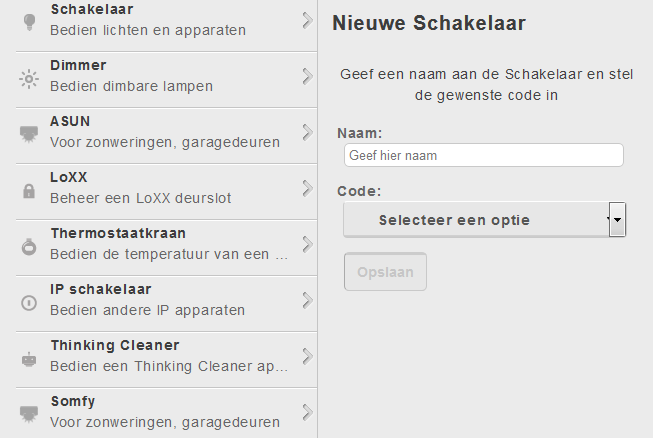This screenshot has height=438, width=653.
Task: Expand the Dimmer row chevron
Action: tap(307, 75)
